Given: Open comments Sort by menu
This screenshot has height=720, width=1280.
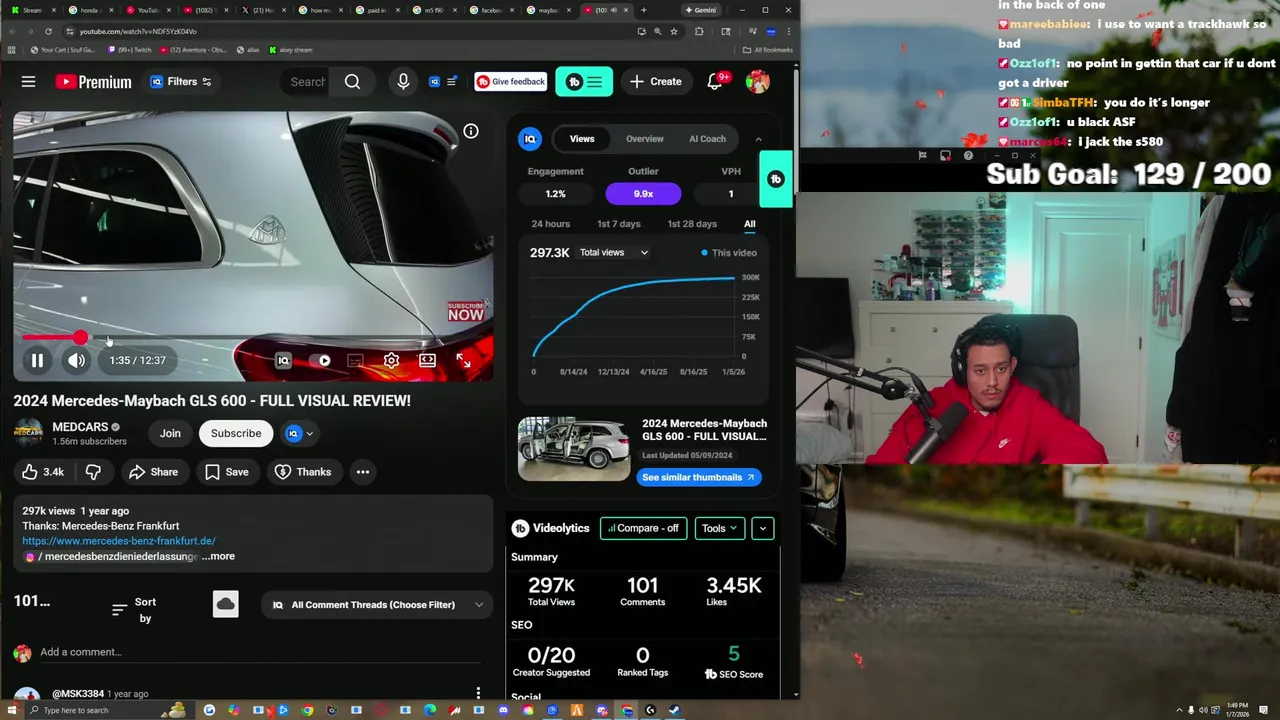Looking at the screenshot, I should (x=134, y=609).
